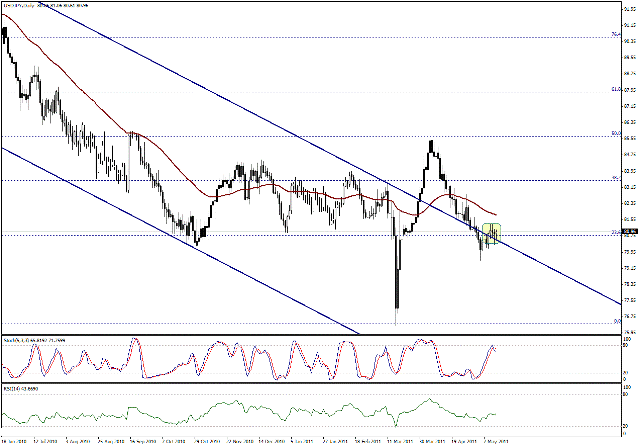Click the first candle at chart's left edge
This screenshot has width=640, height=445.
point(5,33)
